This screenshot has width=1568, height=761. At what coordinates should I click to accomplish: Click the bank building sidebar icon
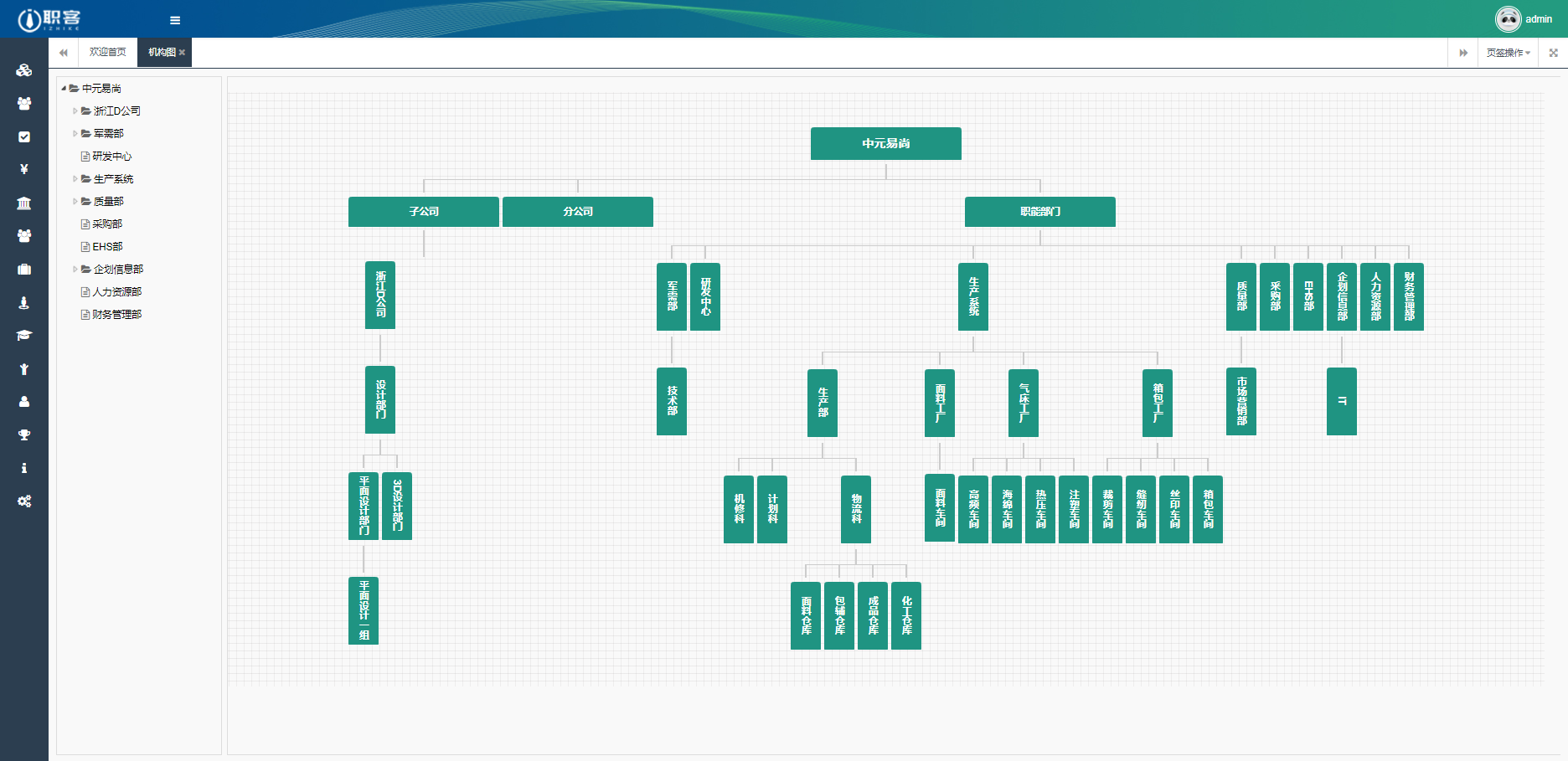(24, 203)
